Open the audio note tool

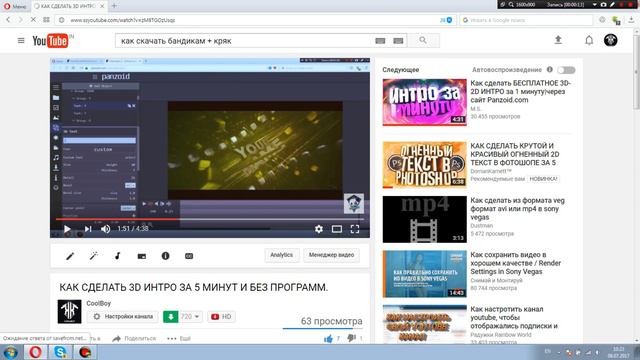tap(118, 256)
